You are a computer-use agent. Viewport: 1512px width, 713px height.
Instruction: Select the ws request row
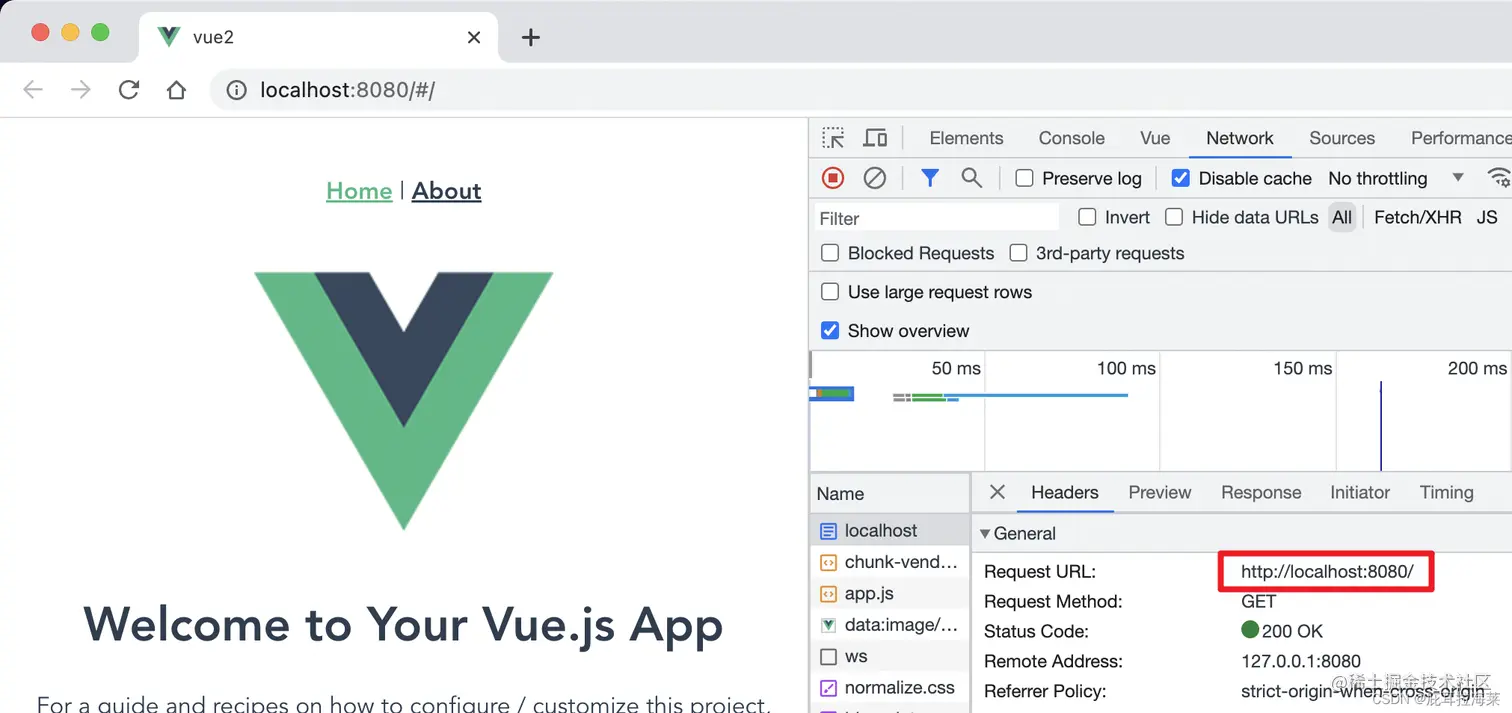pos(890,657)
